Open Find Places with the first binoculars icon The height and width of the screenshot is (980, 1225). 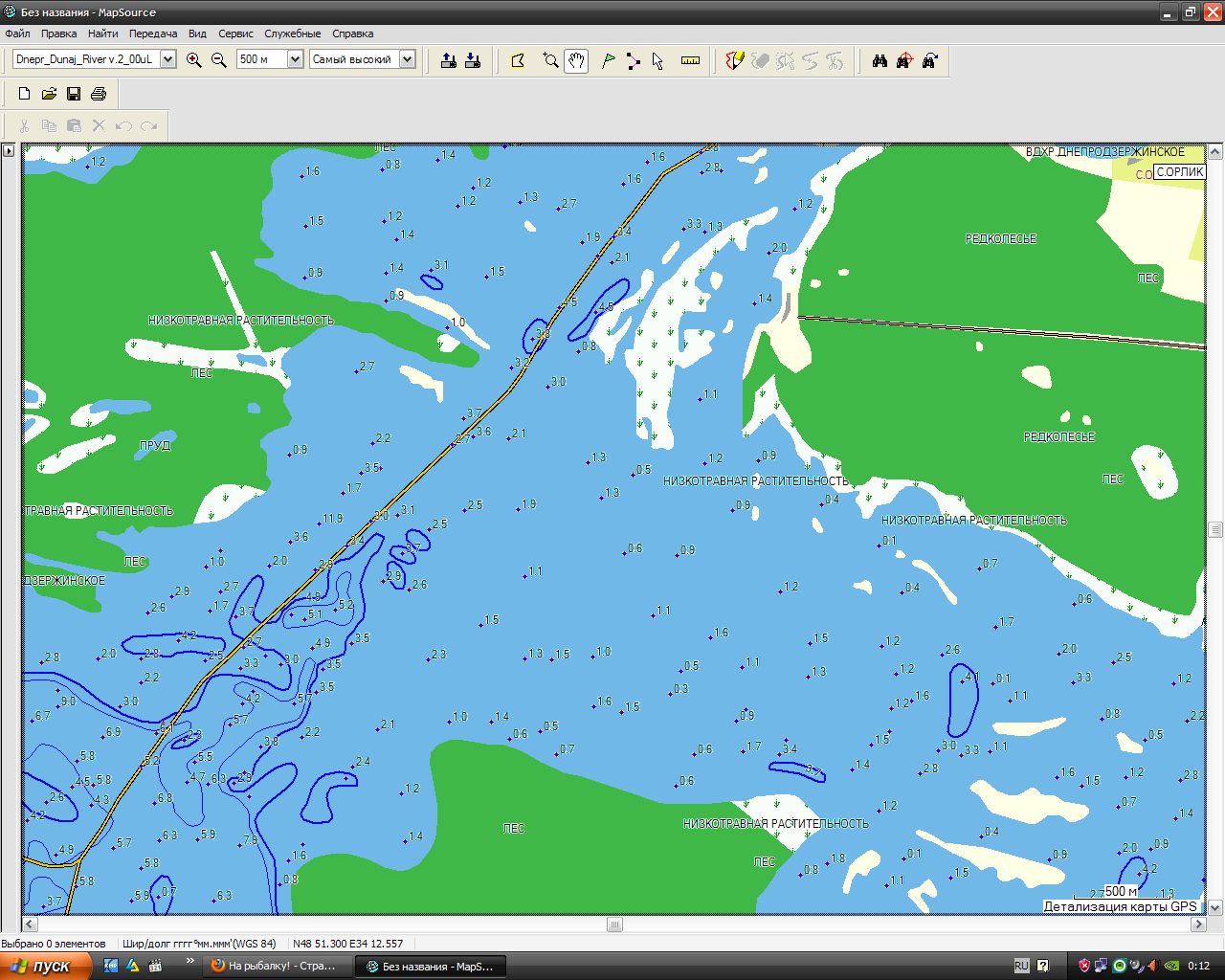tap(880, 60)
